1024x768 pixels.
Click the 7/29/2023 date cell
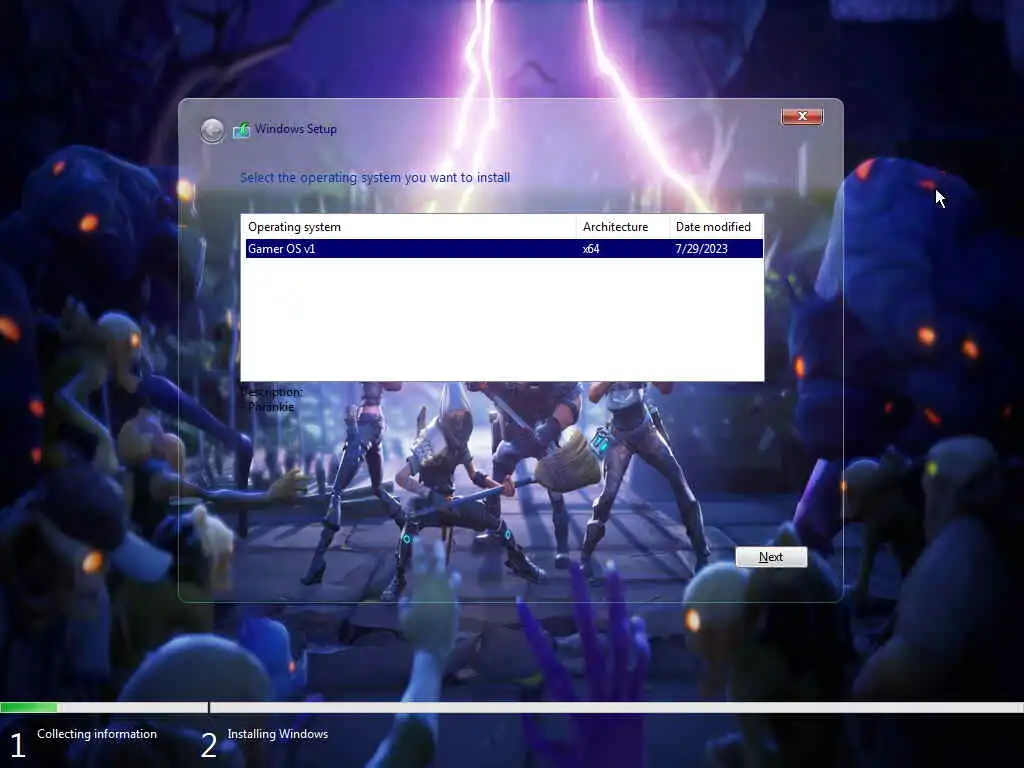coord(701,249)
